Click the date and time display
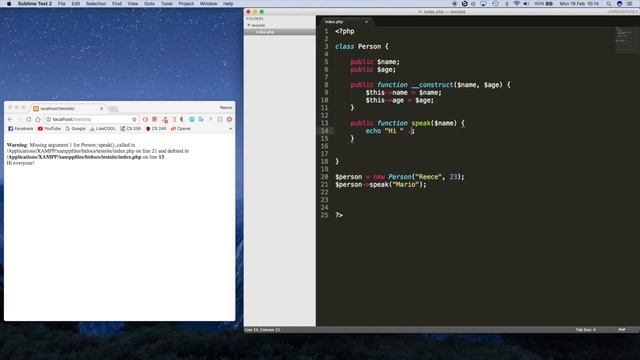Viewport: 640px width, 360px height. (x=579, y=4)
